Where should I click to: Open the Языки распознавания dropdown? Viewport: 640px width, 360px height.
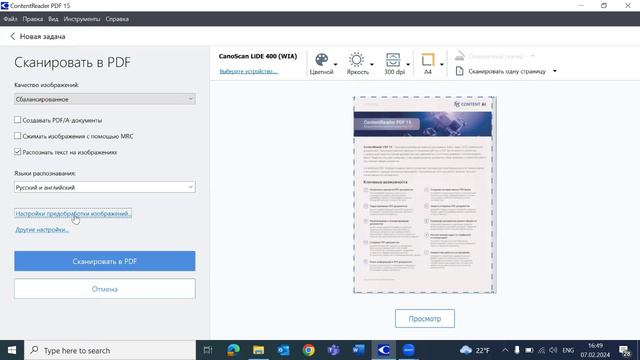(105, 187)
